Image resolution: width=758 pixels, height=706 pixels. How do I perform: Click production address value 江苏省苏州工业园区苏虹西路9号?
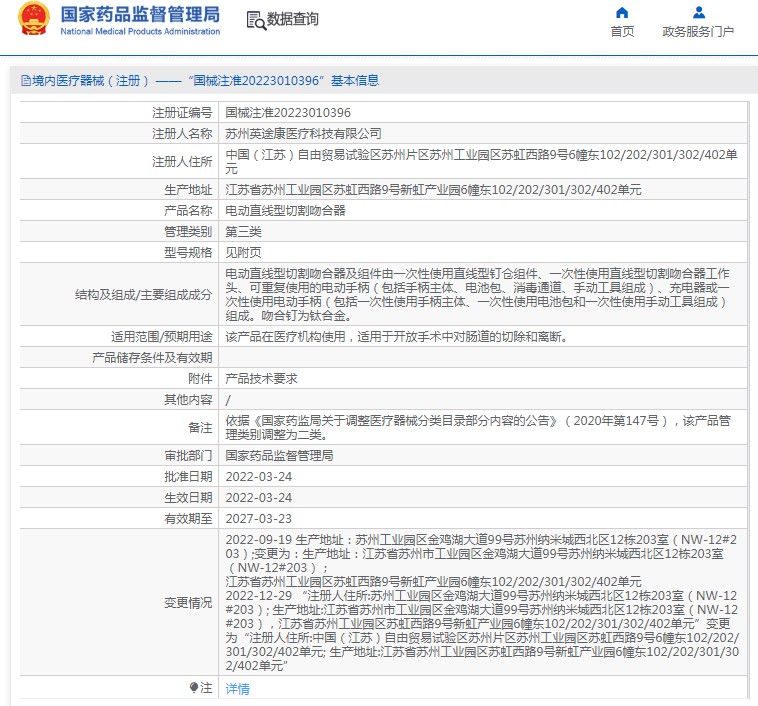coord(434,190)
